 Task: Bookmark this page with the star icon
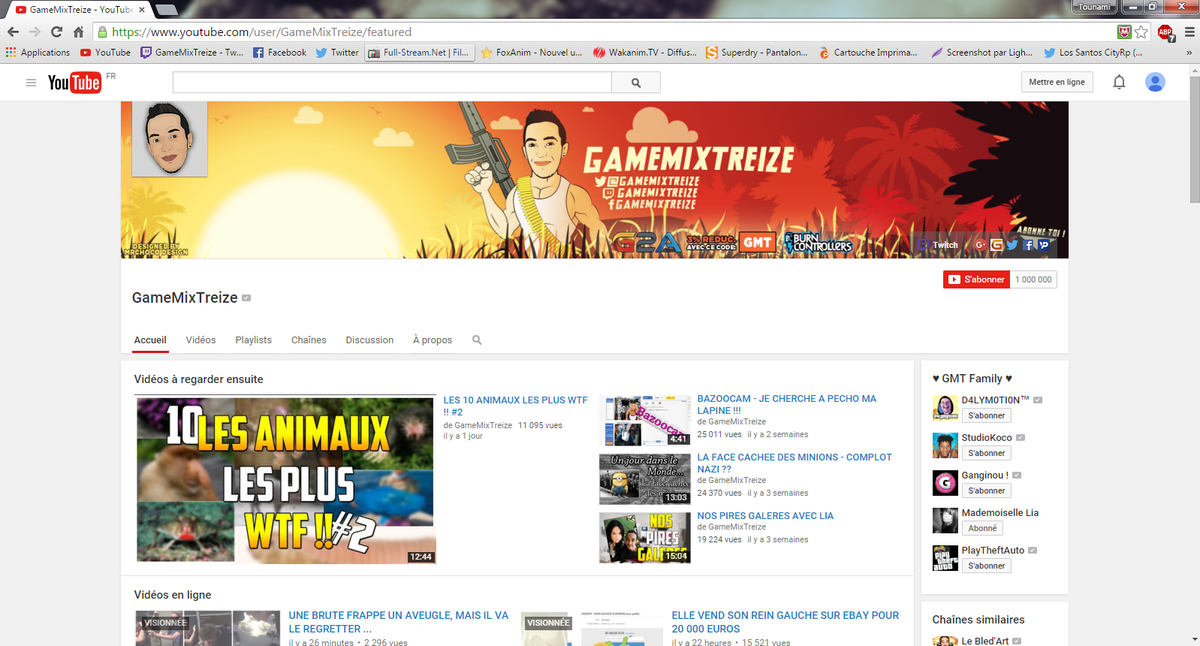pos(1141,32)
